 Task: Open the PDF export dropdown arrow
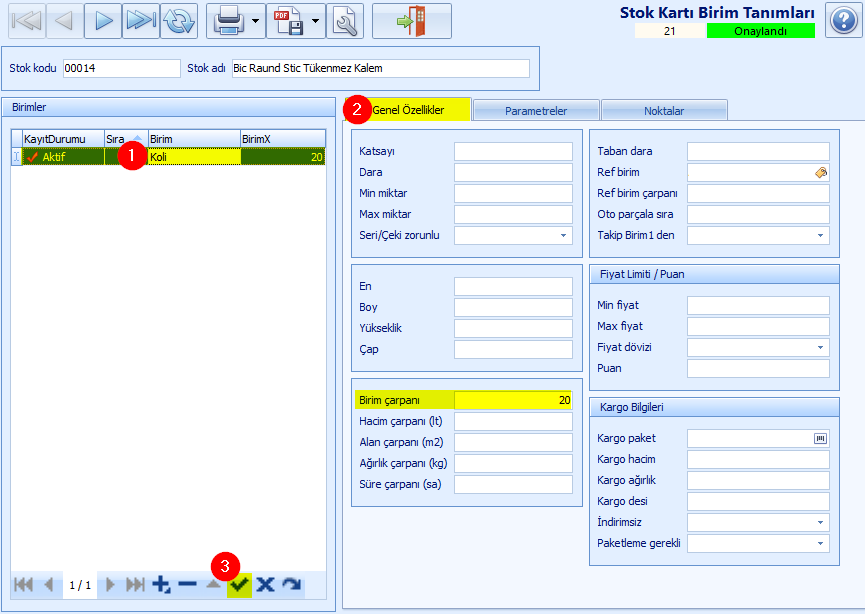click(316, 21)
